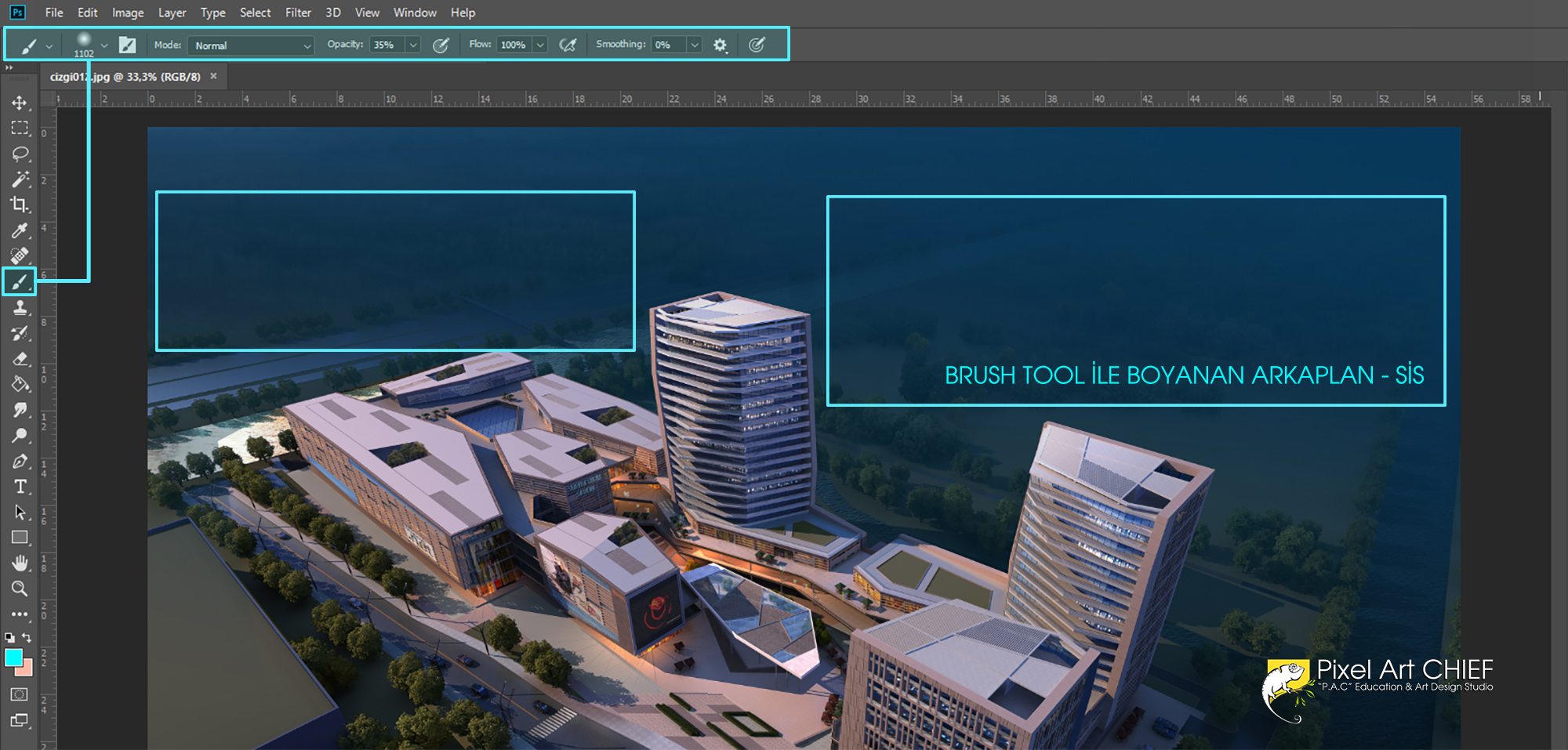
Task: Open the Help menu
Action: click(463, 13)
